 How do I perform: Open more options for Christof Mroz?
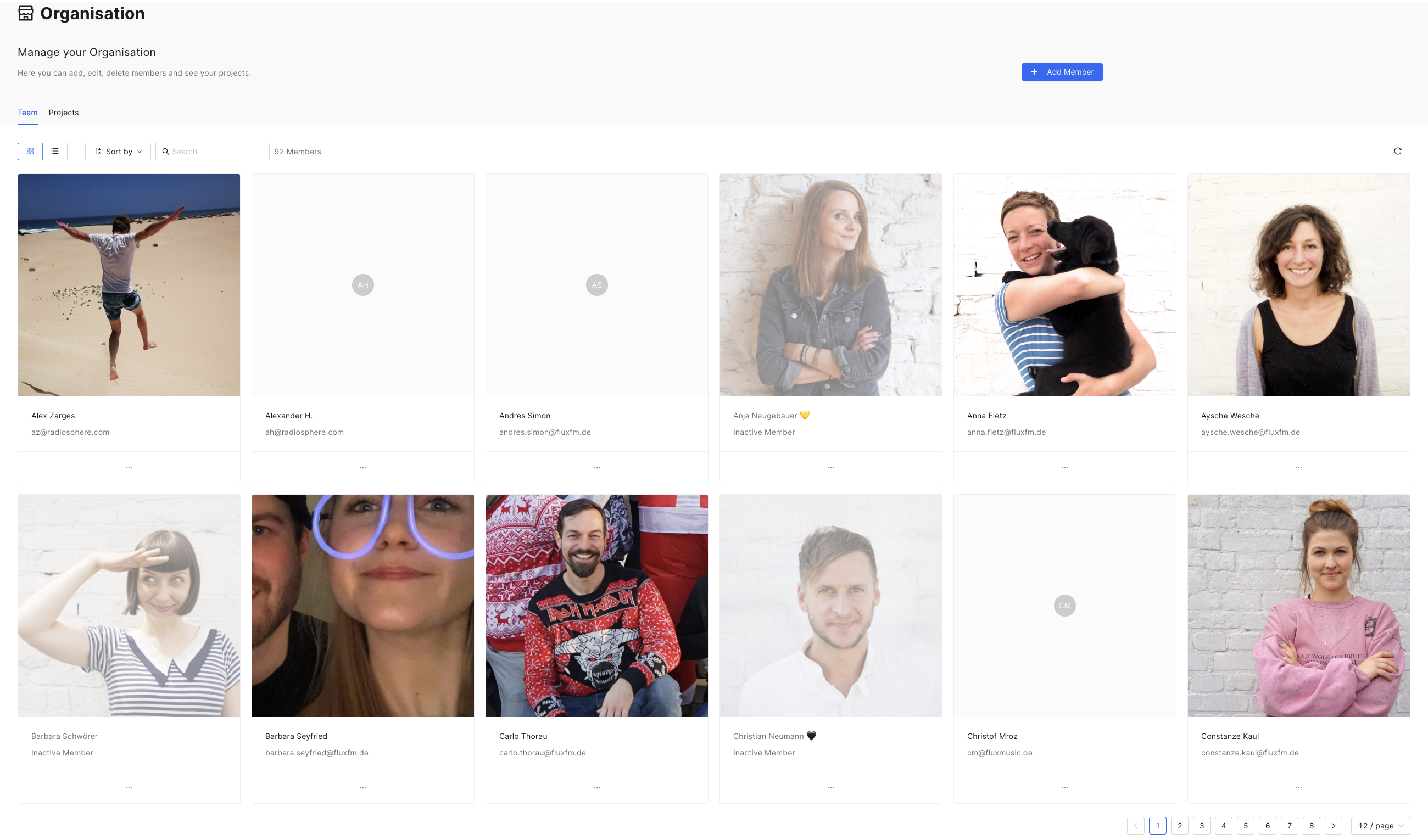click(1065, 788)
